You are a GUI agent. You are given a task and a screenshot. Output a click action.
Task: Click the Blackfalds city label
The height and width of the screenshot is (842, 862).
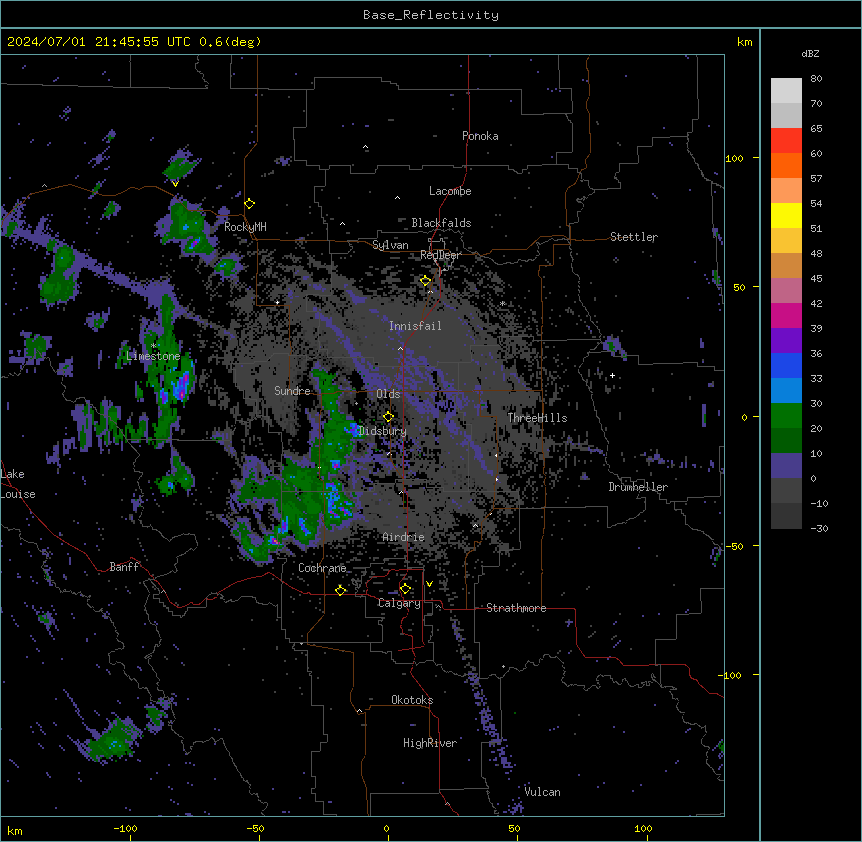click(441, 223)
